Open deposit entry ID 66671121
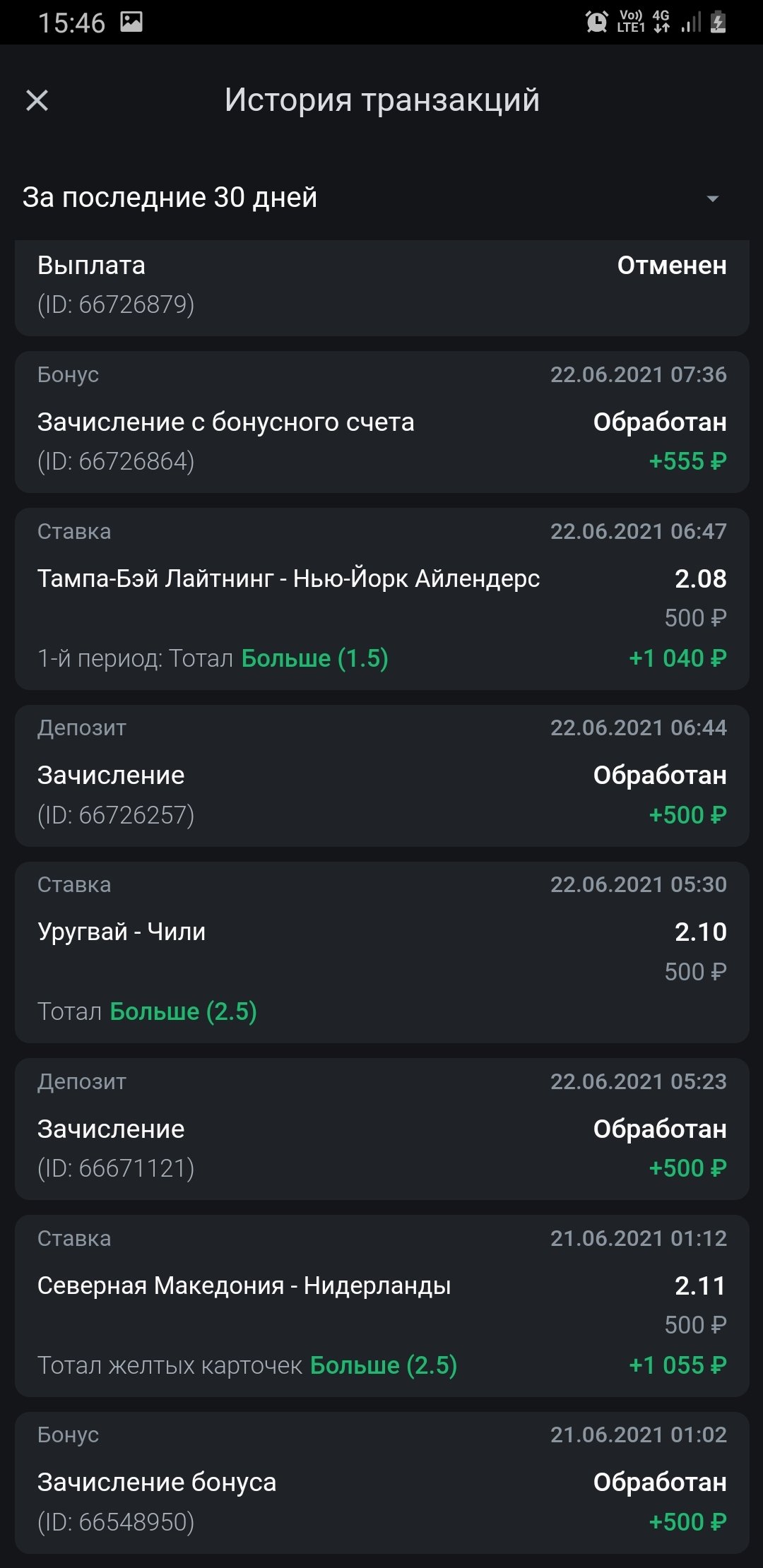 (x=381, y=1129)
